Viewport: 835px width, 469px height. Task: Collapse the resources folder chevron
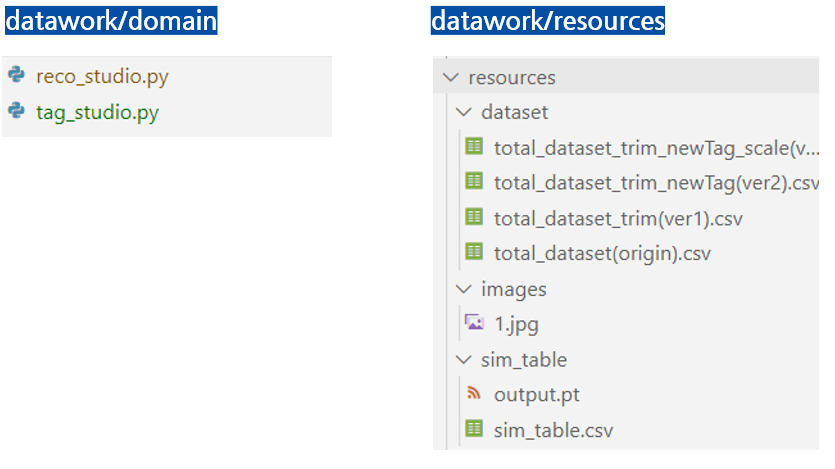450,77
